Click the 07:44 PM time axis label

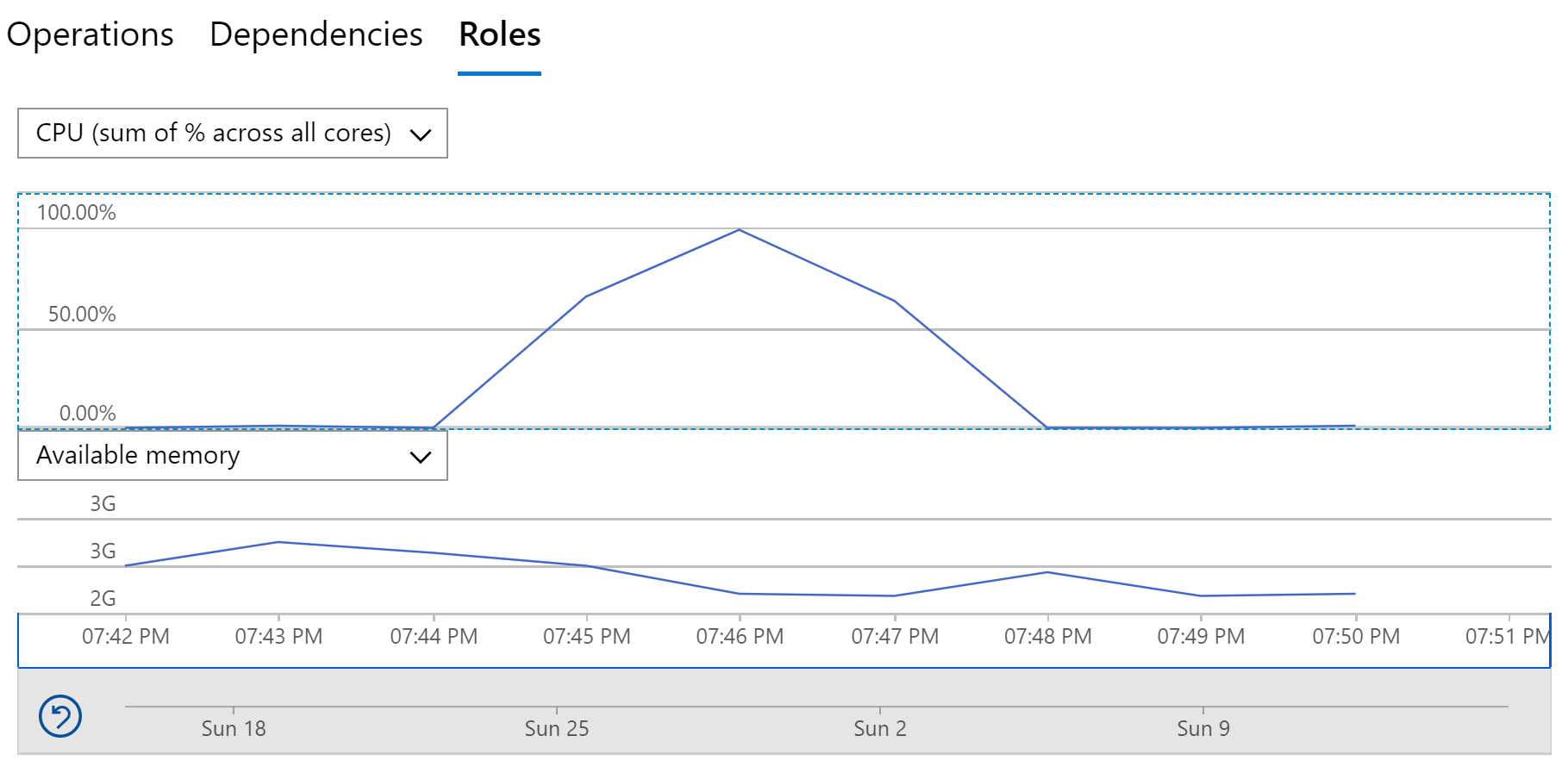point(434,637)
